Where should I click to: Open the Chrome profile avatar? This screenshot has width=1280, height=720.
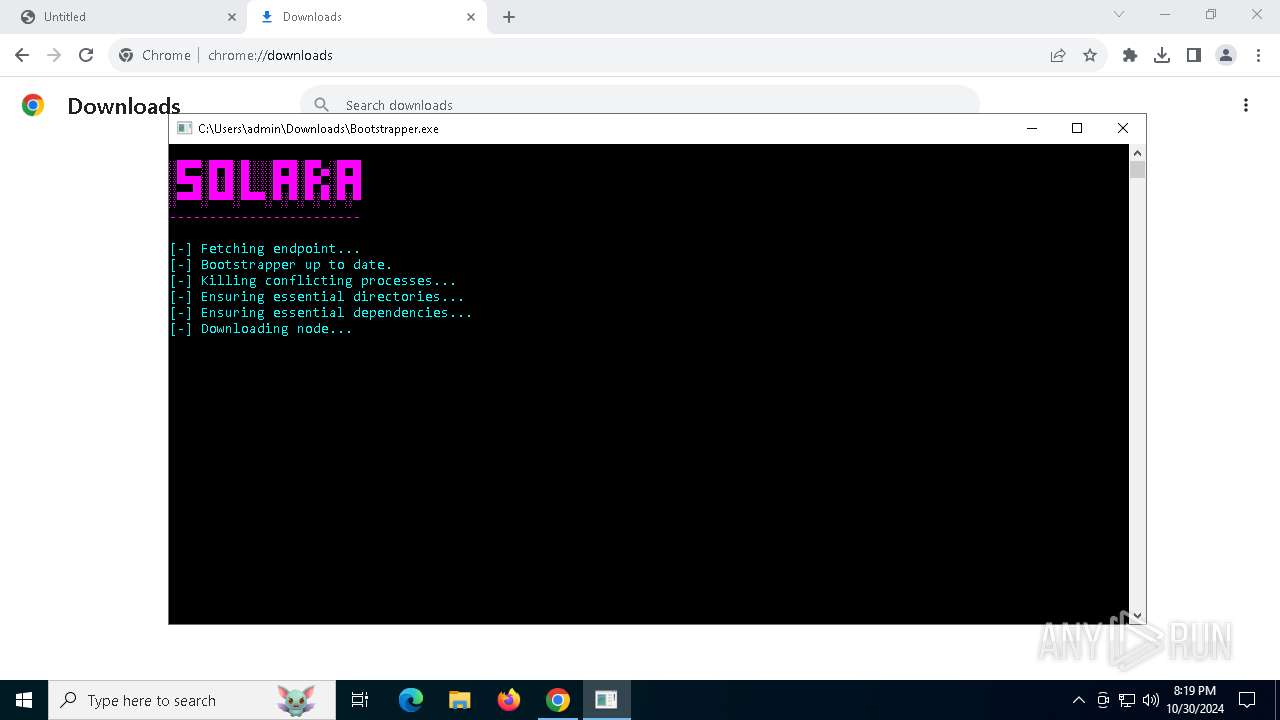(x=1226, y=55)
